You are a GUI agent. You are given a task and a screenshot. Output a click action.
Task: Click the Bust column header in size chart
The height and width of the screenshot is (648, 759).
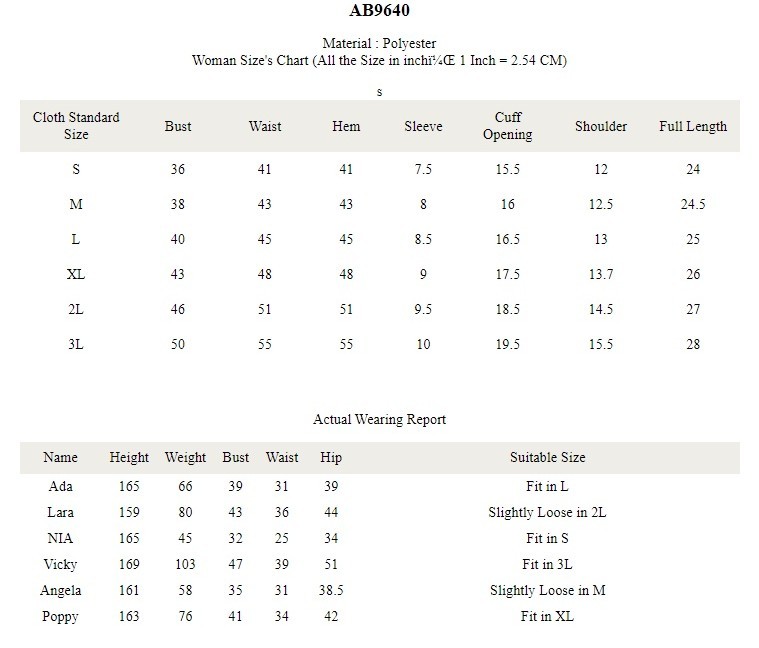click(x=178, y=126)
